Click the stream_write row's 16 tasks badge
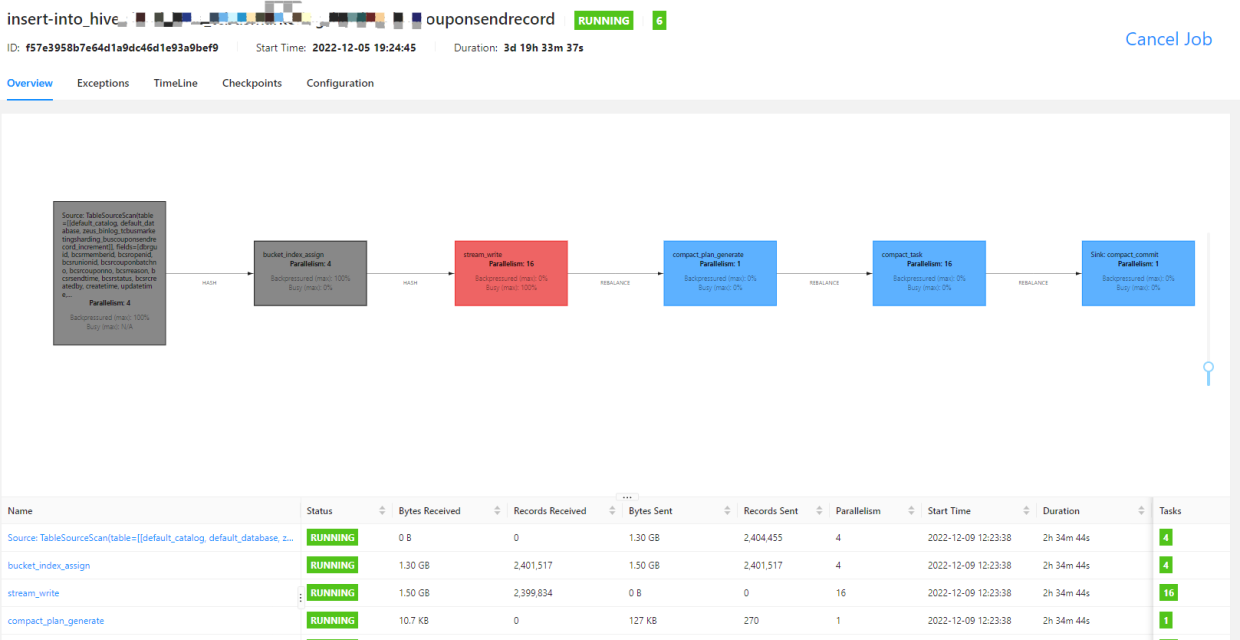Image resolution: width=1240 pixels, height=640 pixels. [1169, 593]
